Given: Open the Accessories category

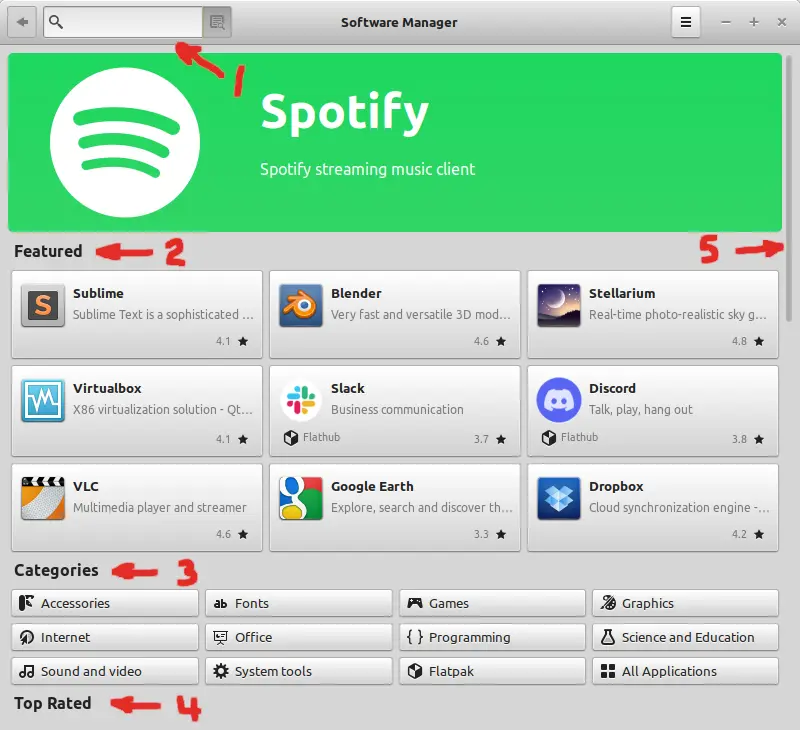Looking at the screenshot, I should click(x=105, y=603).
